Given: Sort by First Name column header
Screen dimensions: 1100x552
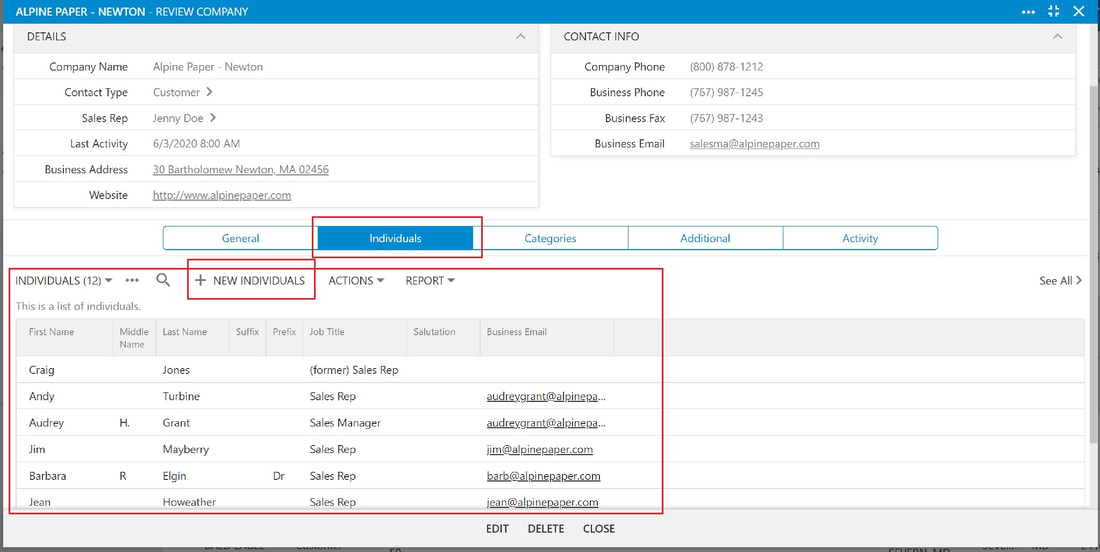Looking at the screenshot, I should click(51, 332).
